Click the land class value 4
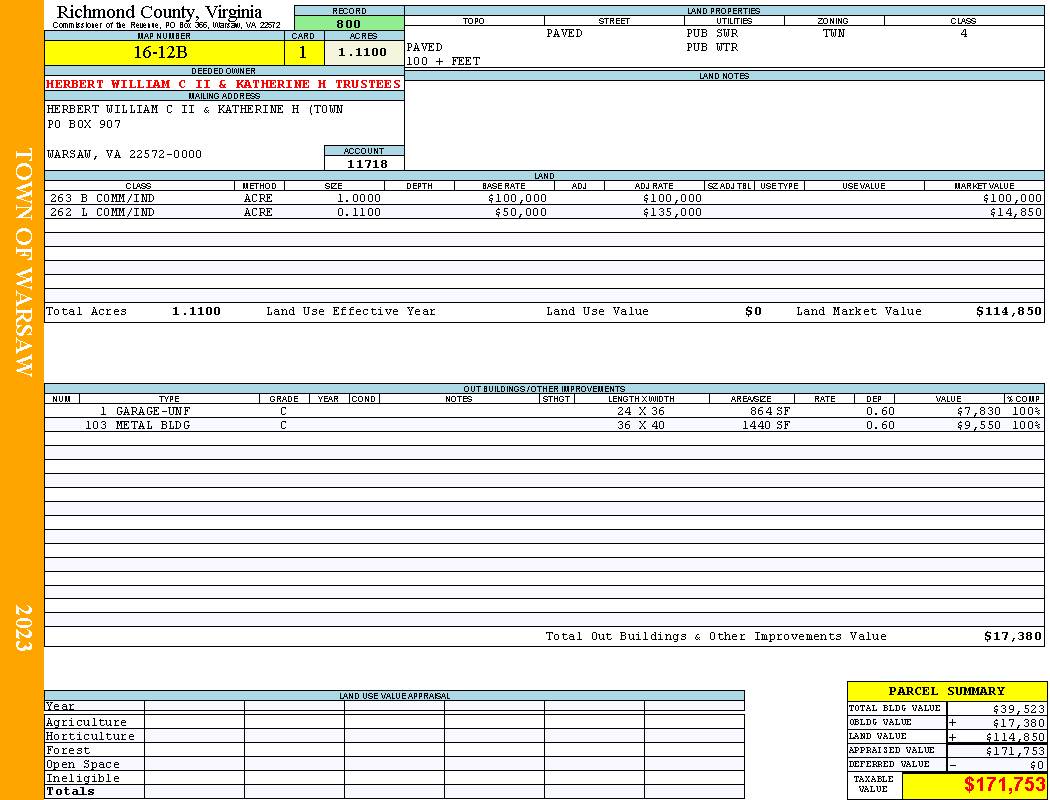The width and height of the screenshot is (1050, 800). tap(964, 33)
